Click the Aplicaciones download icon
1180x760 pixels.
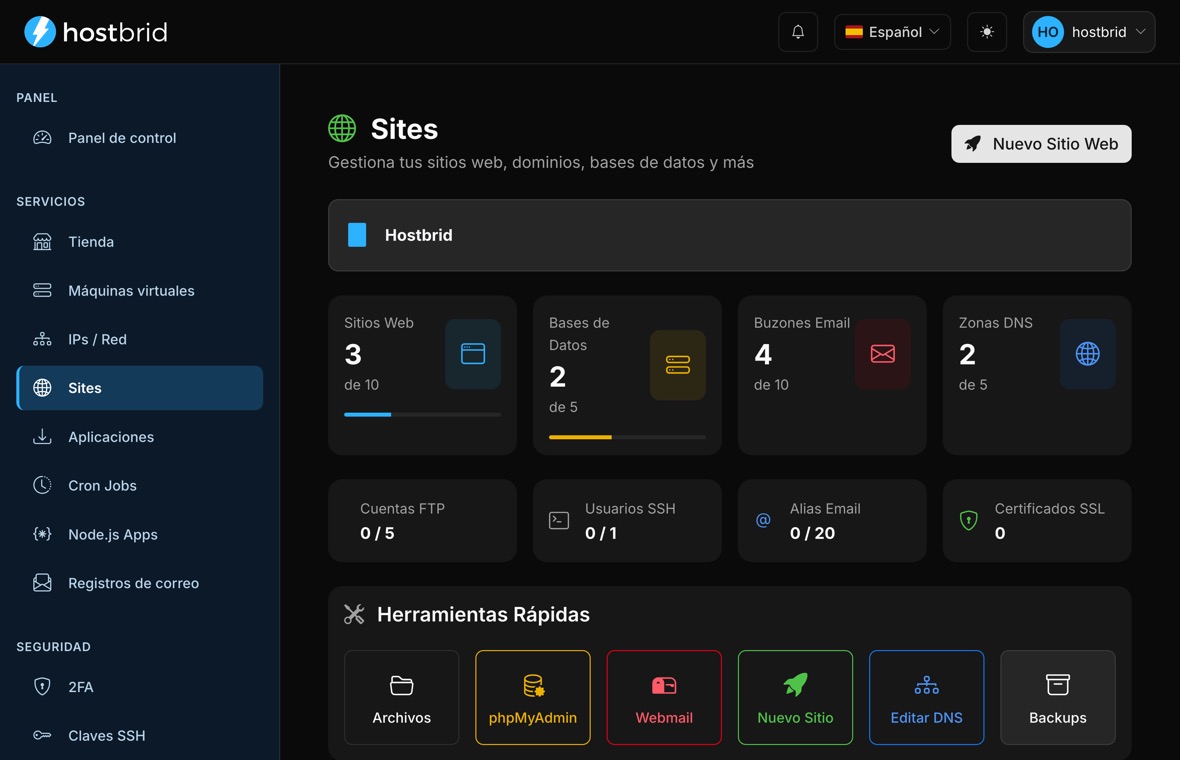pyautogui.click(x=42, y=436)
